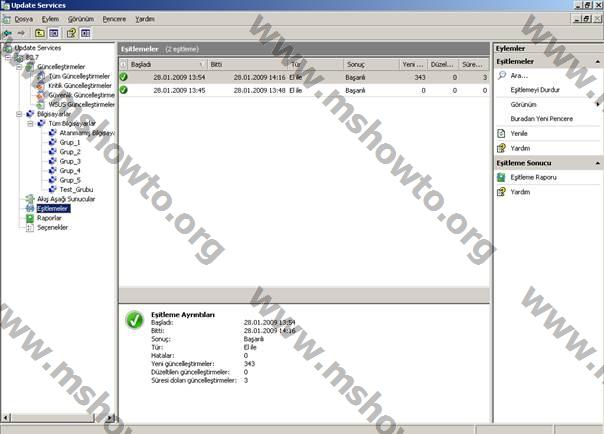Click Yenile refresh action
Screen dimensions: 604x434
519,133
